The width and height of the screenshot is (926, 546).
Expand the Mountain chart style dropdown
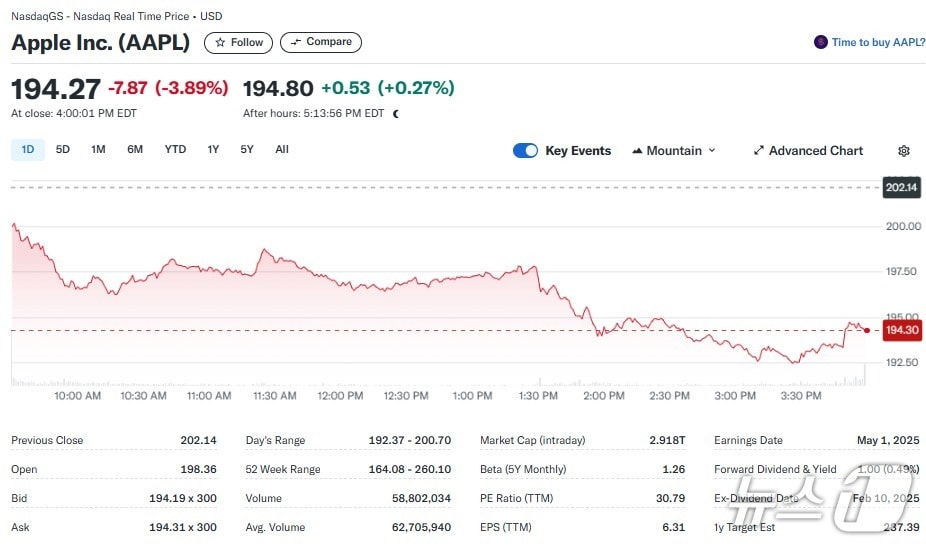click(x=712, y=151)
